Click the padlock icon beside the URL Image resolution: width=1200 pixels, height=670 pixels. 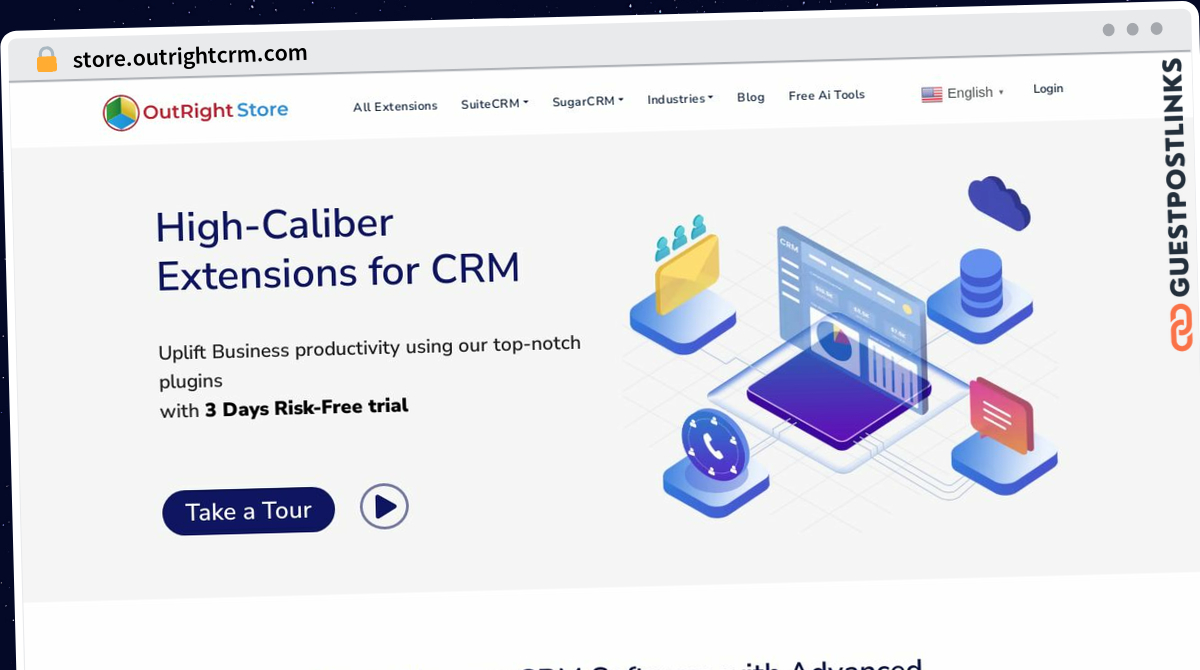coord(47,60)
